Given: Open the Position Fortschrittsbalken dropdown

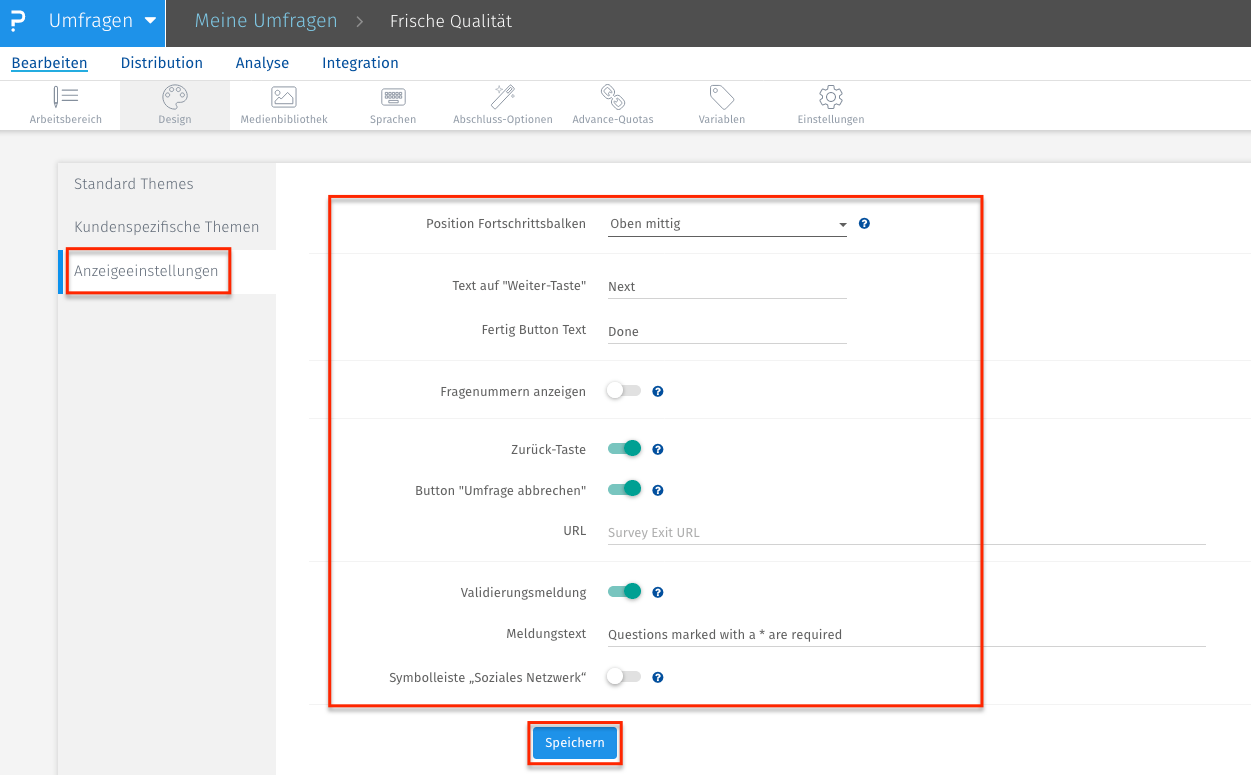Looking at the screenshot, I should (727, 223).
